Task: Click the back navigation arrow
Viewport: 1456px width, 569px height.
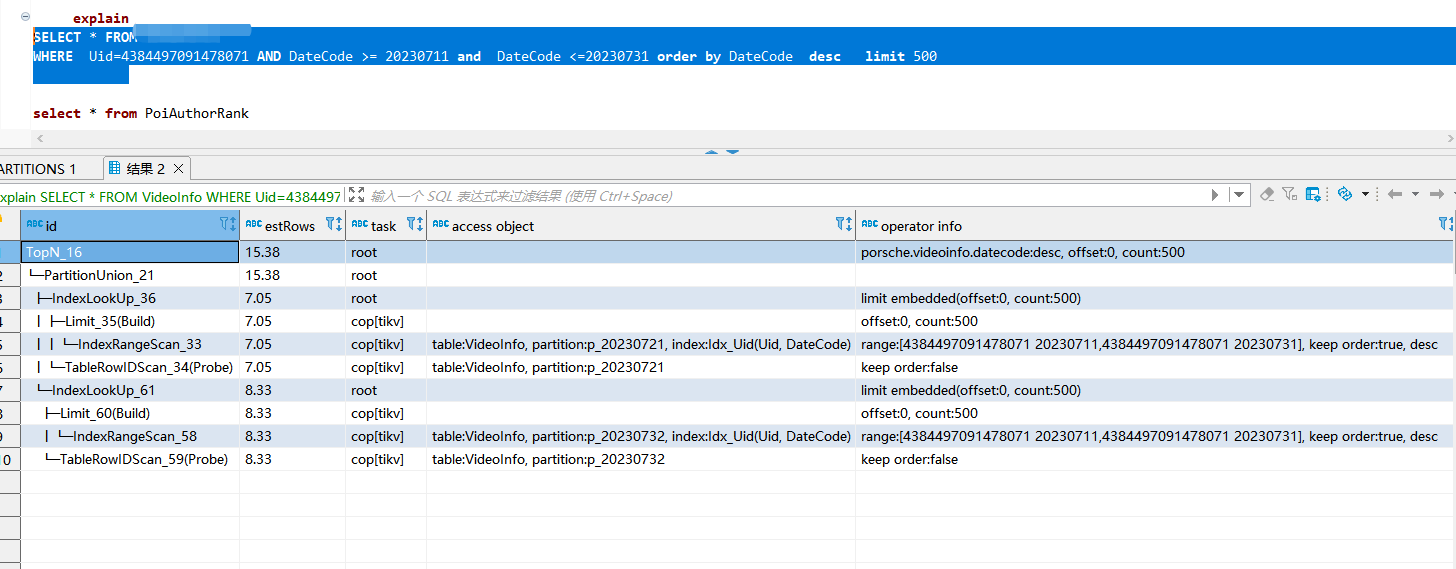Action: pyautogui.click(x=1394, y=194)
